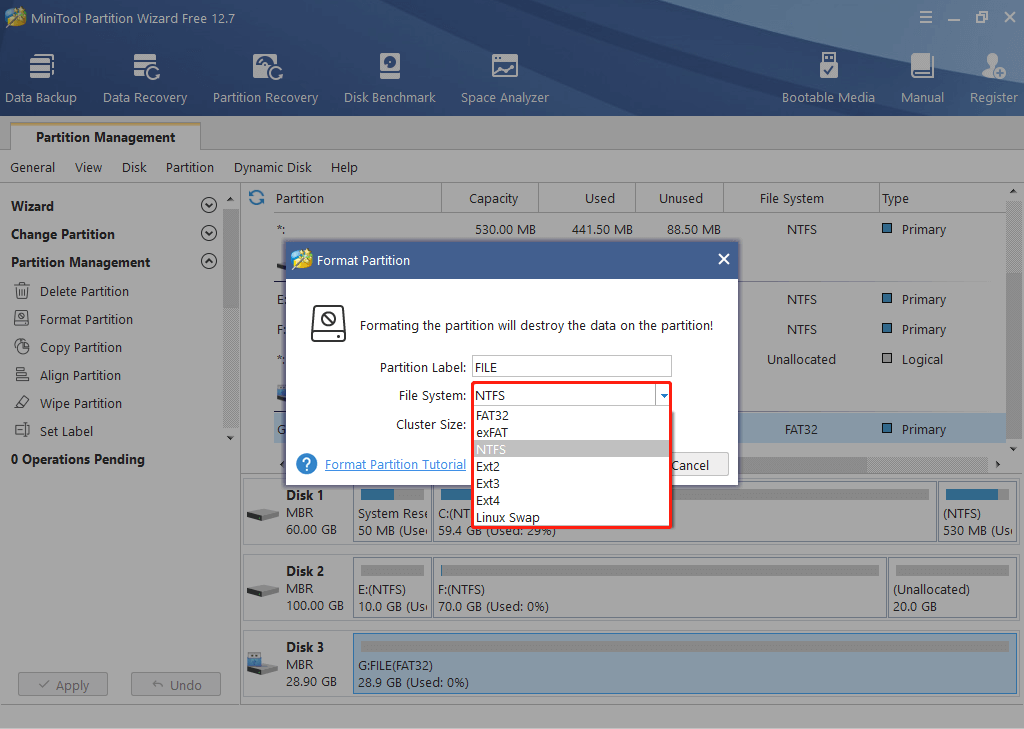
Task: Sort by Capacity column header
Action: [x=490, y=198]
